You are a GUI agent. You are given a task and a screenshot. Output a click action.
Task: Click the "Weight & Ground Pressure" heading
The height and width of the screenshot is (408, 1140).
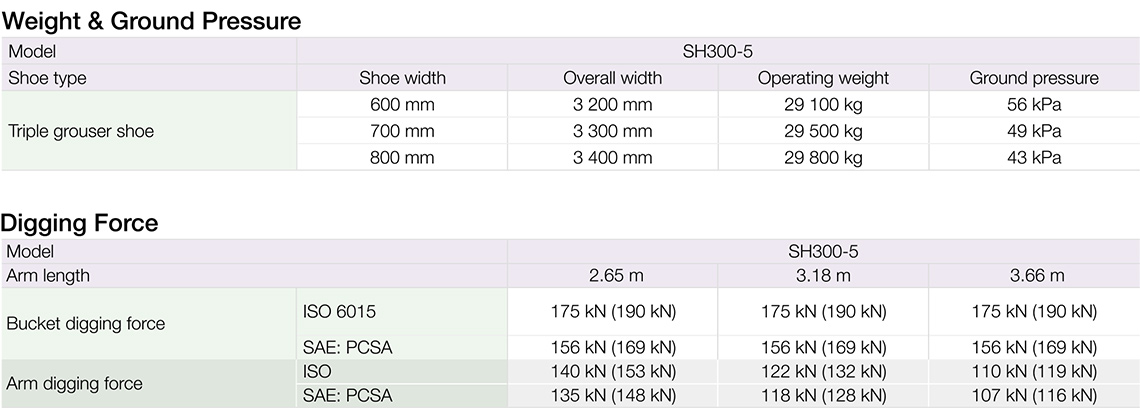click(152, 20)
